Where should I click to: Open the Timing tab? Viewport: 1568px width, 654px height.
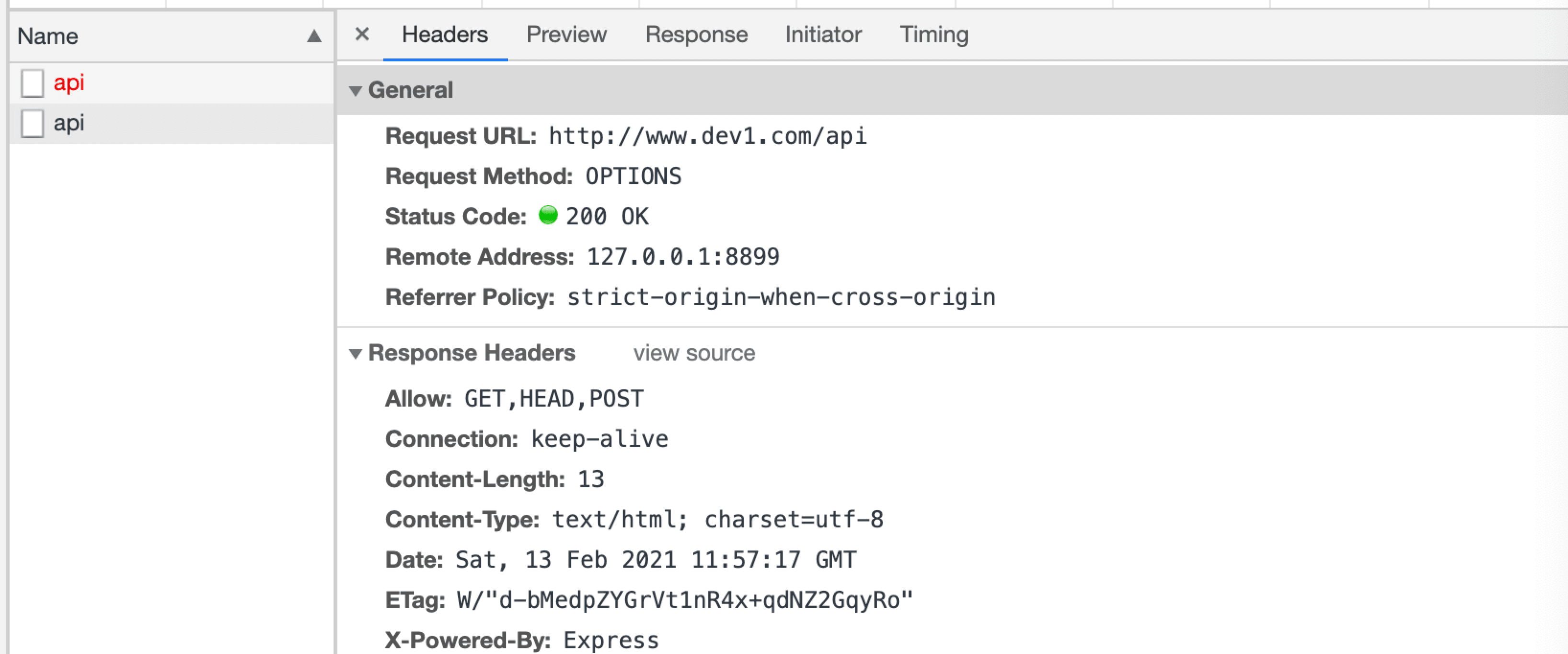[x=933, y=34]
